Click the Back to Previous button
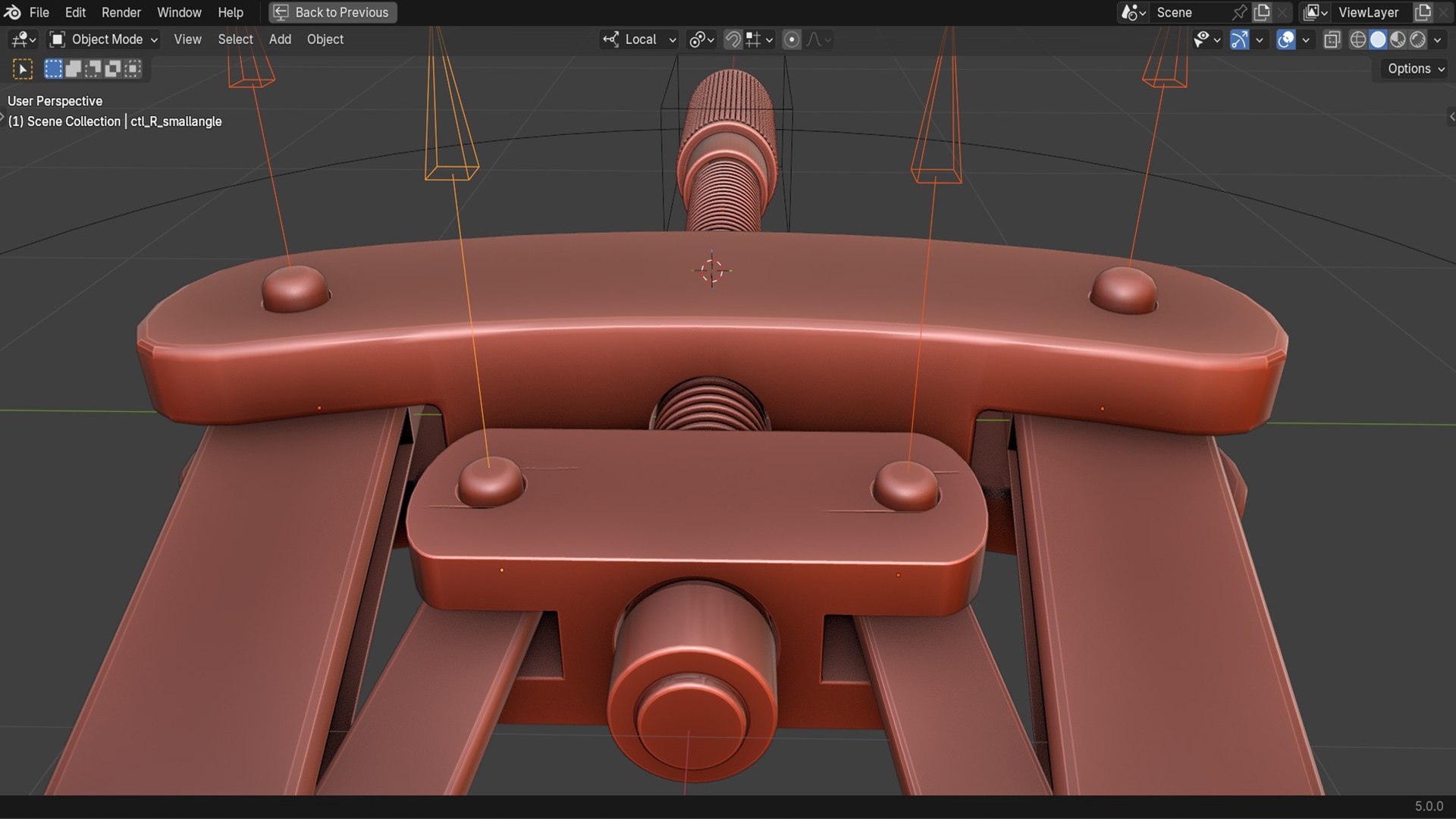The width and height of the screenshot is (1456, 819). [332, 12]
